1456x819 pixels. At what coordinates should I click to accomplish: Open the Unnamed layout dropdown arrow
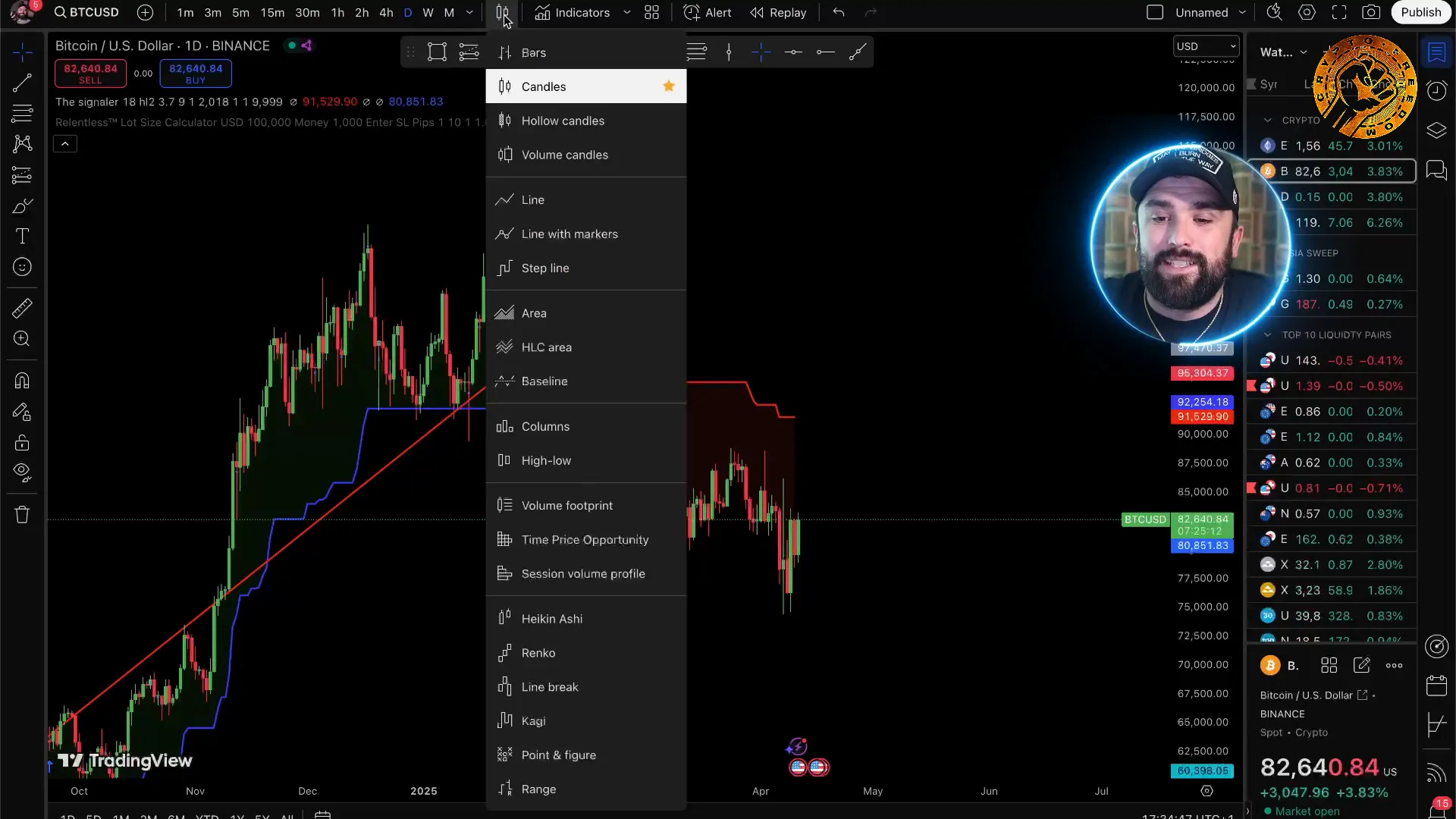(x=1242, y=12)
